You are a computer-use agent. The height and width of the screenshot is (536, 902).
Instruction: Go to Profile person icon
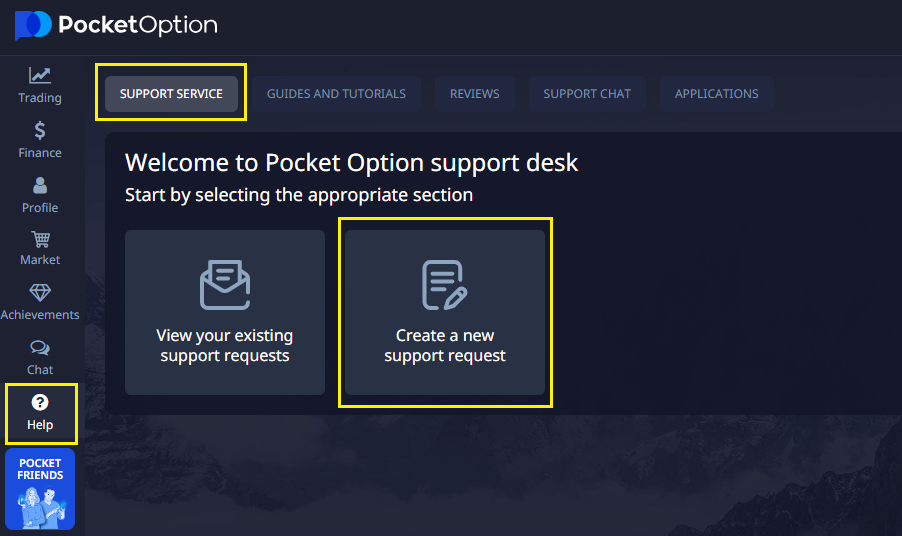pyautogui.click(x=40, y=185)
